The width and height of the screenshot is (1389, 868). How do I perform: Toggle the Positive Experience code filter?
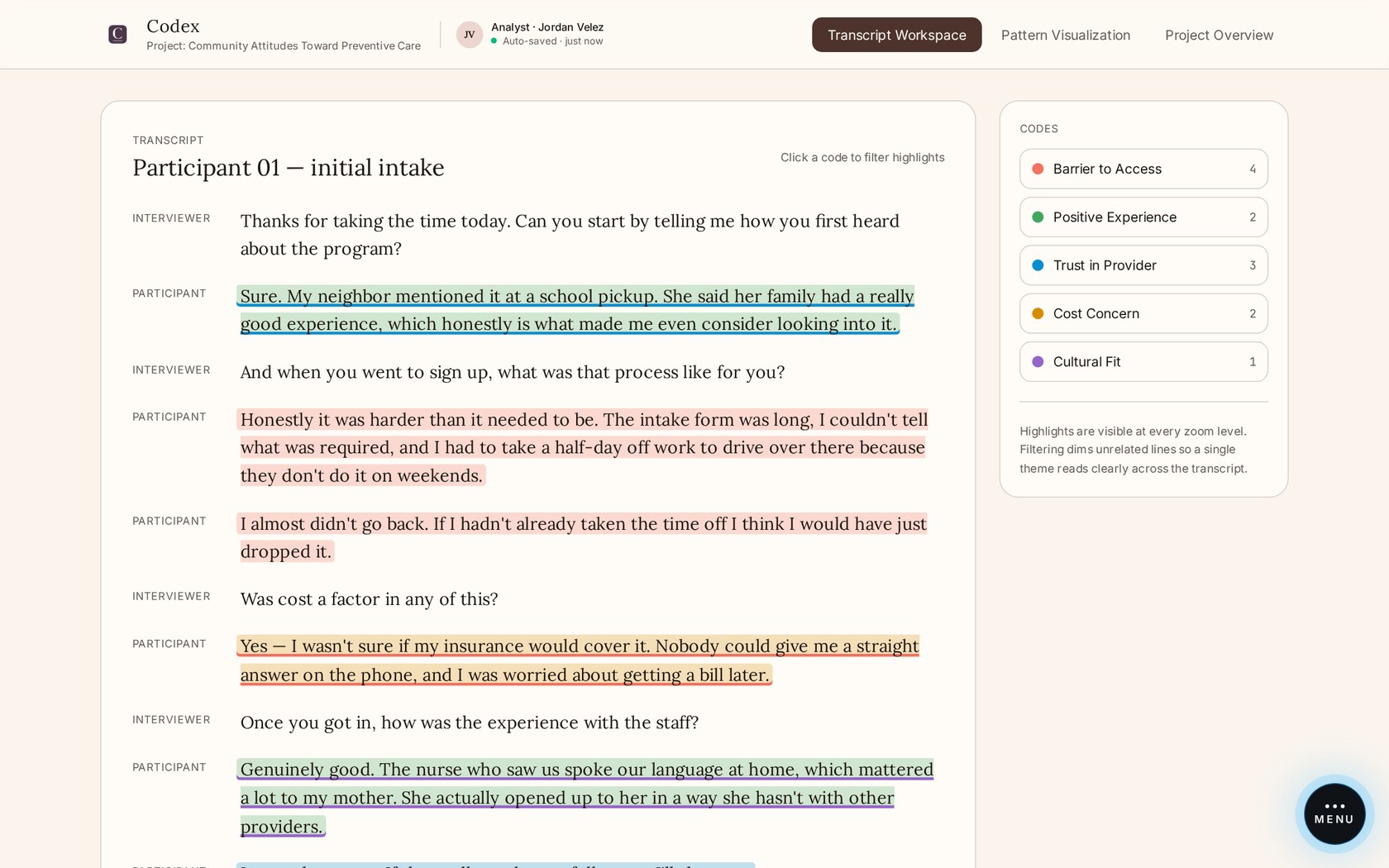click(1143, 217)
